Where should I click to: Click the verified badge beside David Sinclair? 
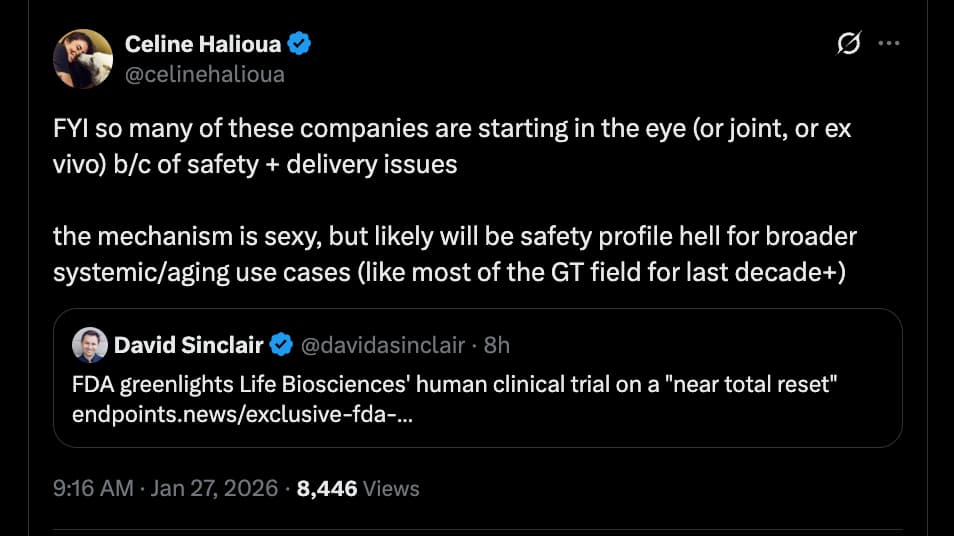282,345
